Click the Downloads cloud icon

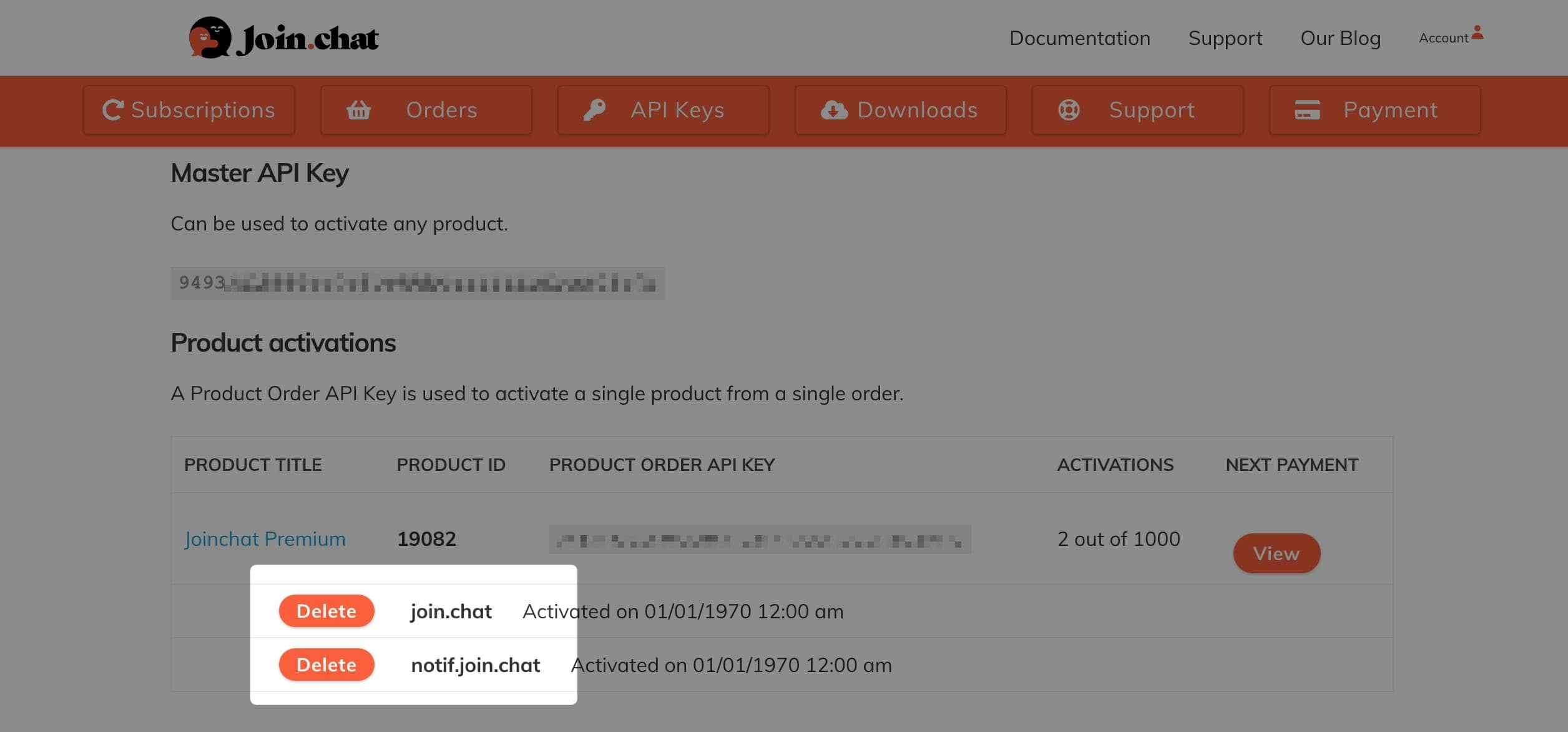pos(834,110)
